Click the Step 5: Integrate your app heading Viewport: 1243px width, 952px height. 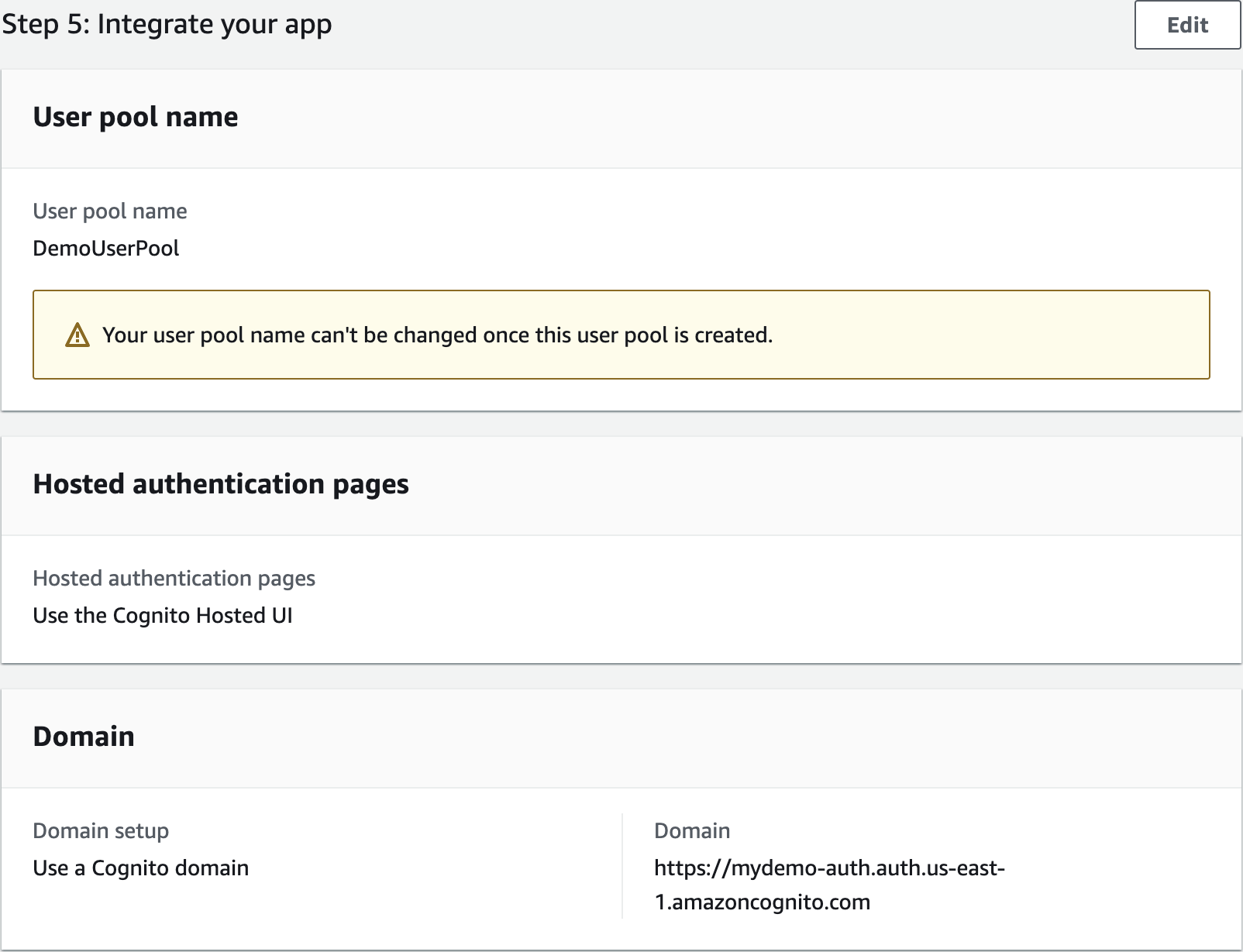pos(167,24)
